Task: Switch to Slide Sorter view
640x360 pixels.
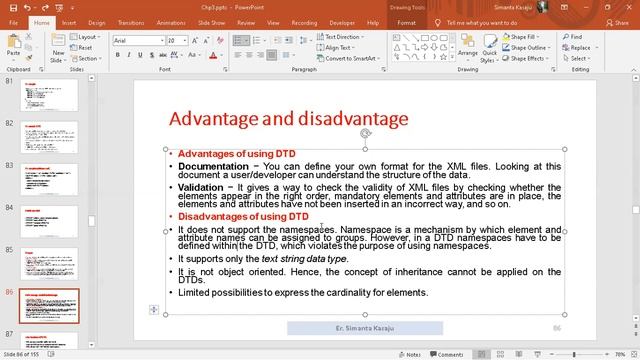Action: (500, 354)
